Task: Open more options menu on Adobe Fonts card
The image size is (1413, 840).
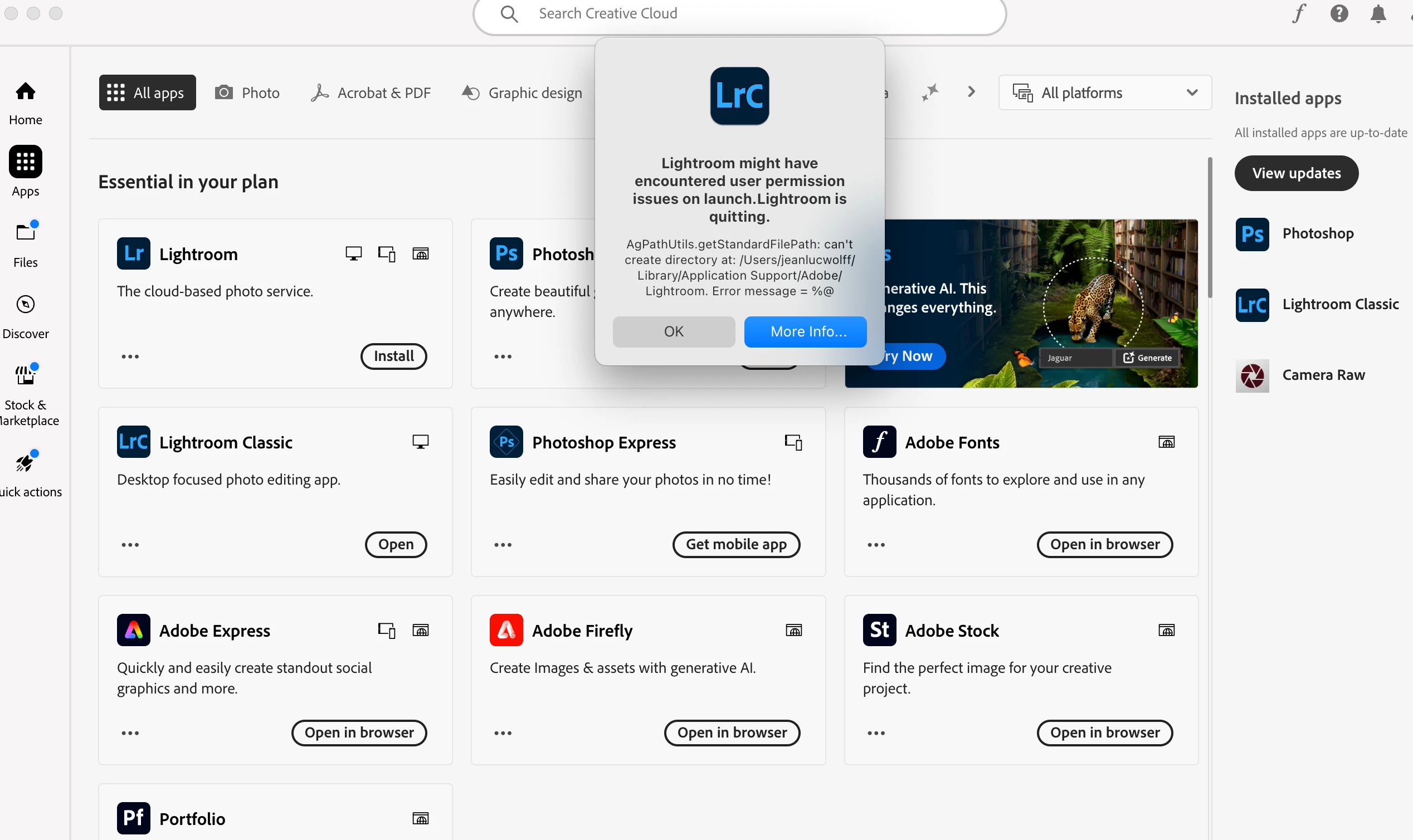Action: pos(876,545)
